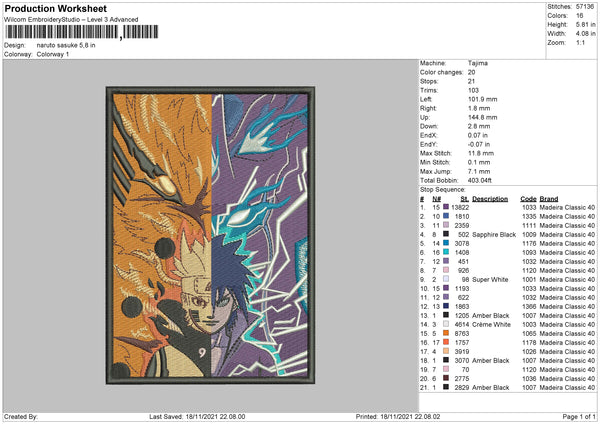Viewport: 600px width, 424px height.
Task: Click the stitch count 4614
Action: pos(462,325)
